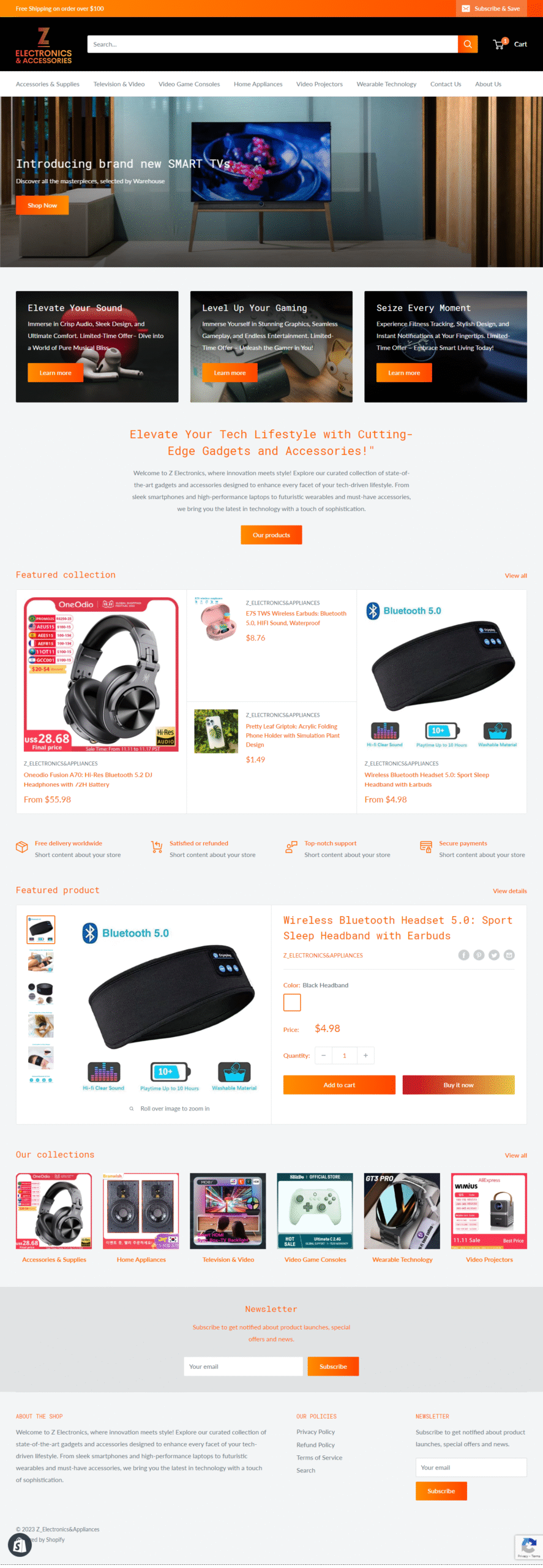Share product on Twitter icon
Image resolution: width=543 pixels, height=1568 pixels.
tap(494, 955)
